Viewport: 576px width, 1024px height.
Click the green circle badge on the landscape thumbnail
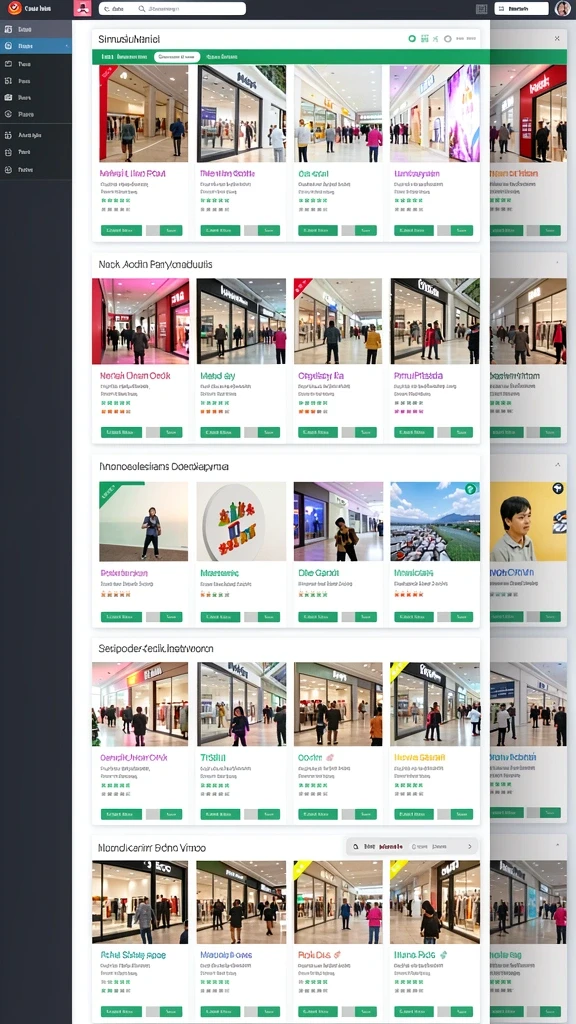[470, 488]
